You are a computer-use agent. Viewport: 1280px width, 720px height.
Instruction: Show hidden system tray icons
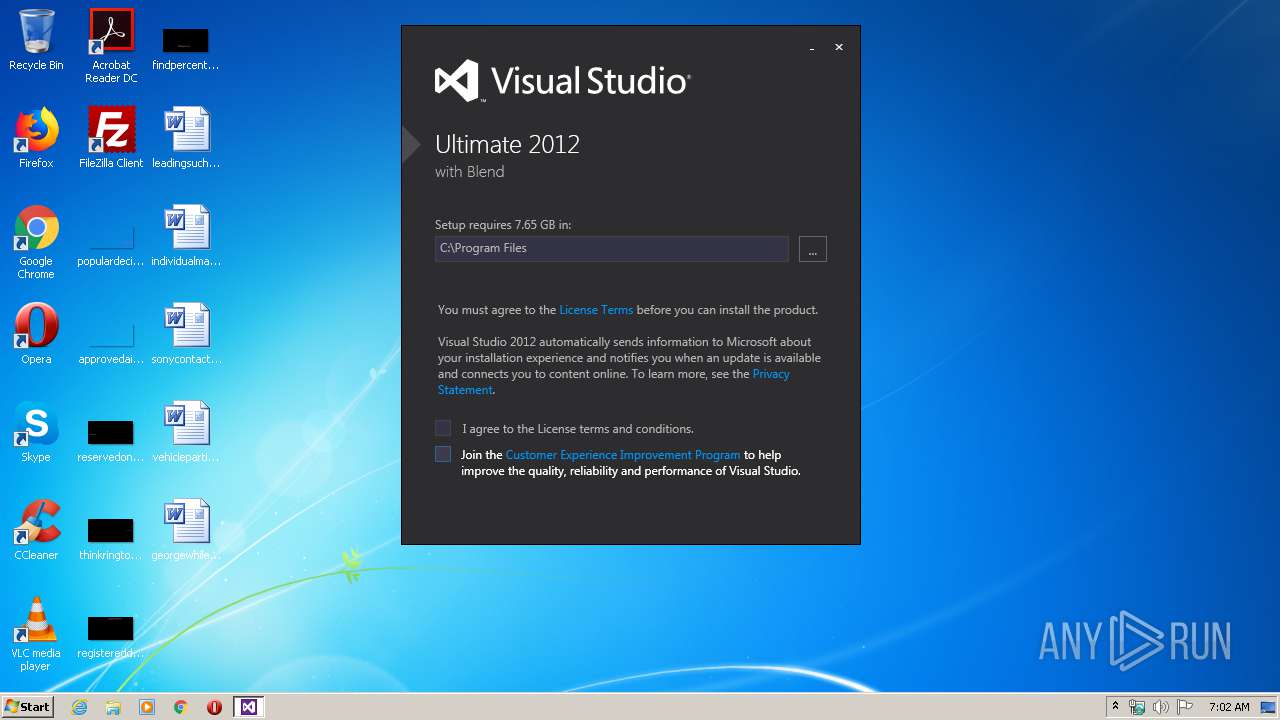(x=1115, y=707)
